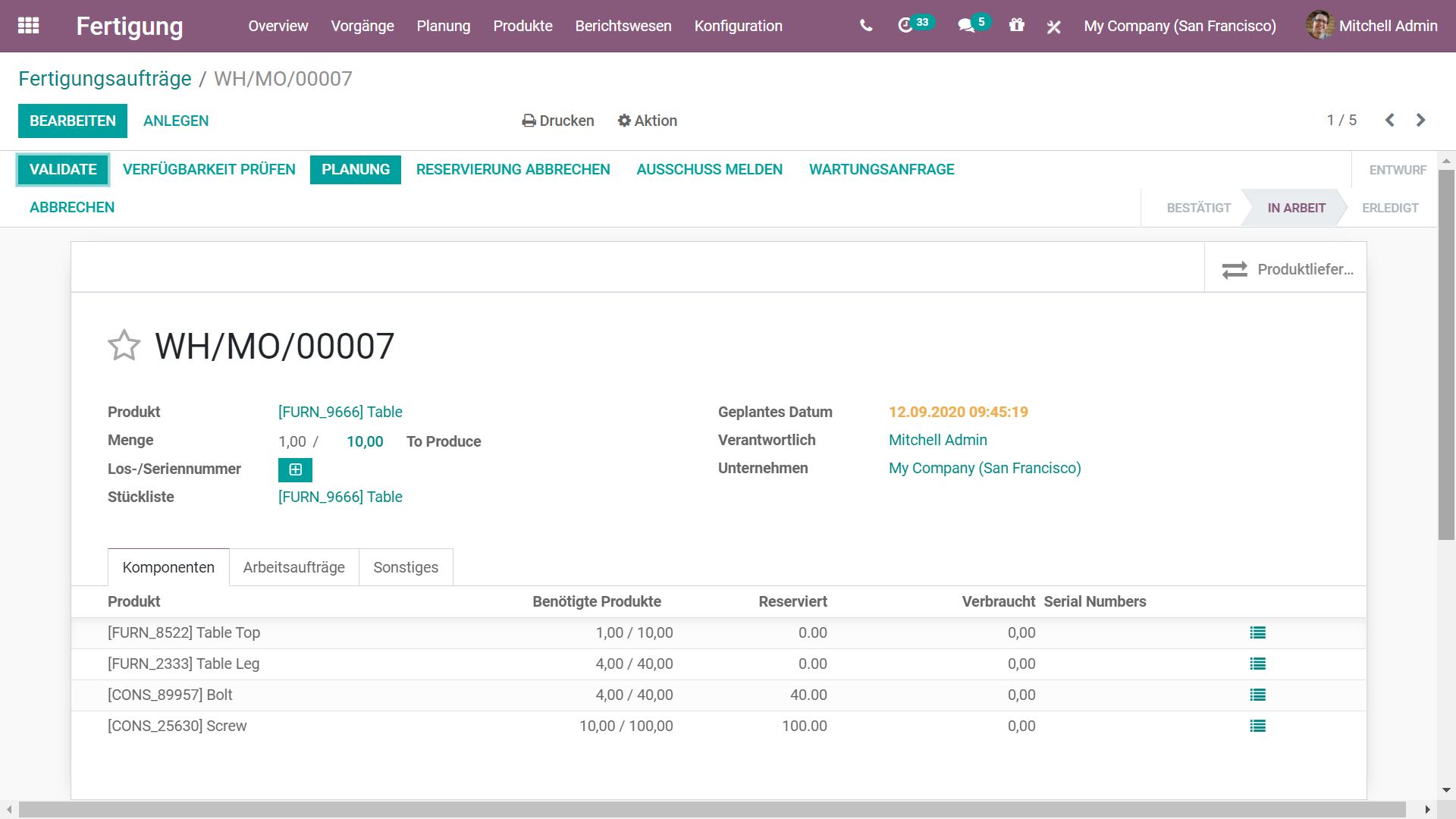The image size is (1456, 819).
Task: Click the Produktliefer... stat button
Action: 1286,269
